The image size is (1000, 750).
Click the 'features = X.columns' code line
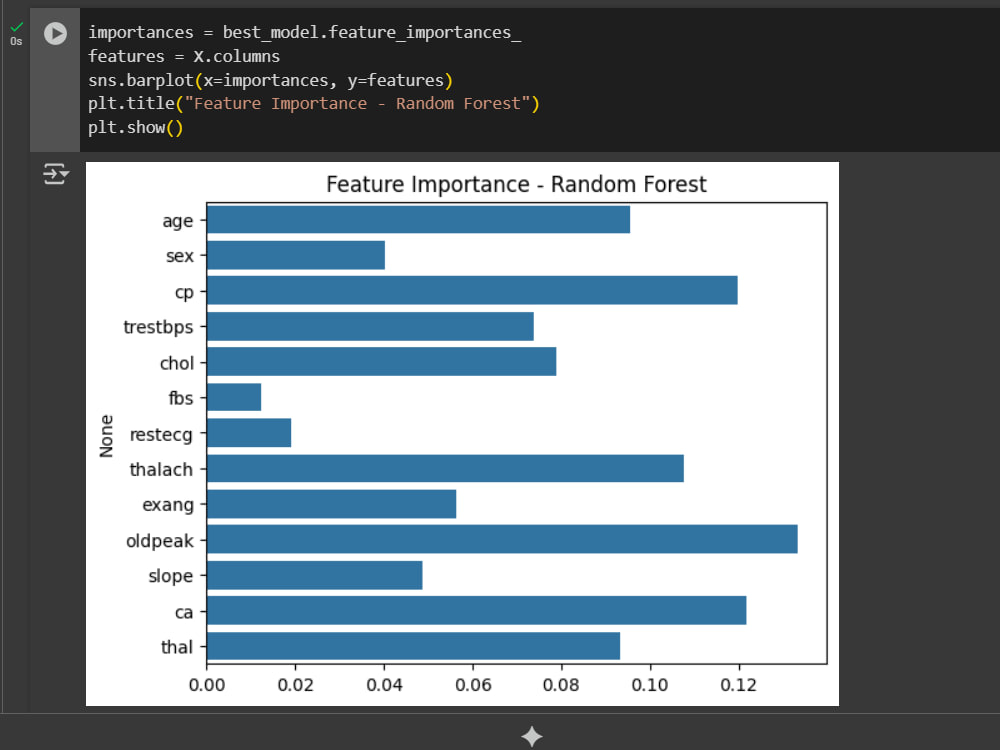[x=184, y=57]
